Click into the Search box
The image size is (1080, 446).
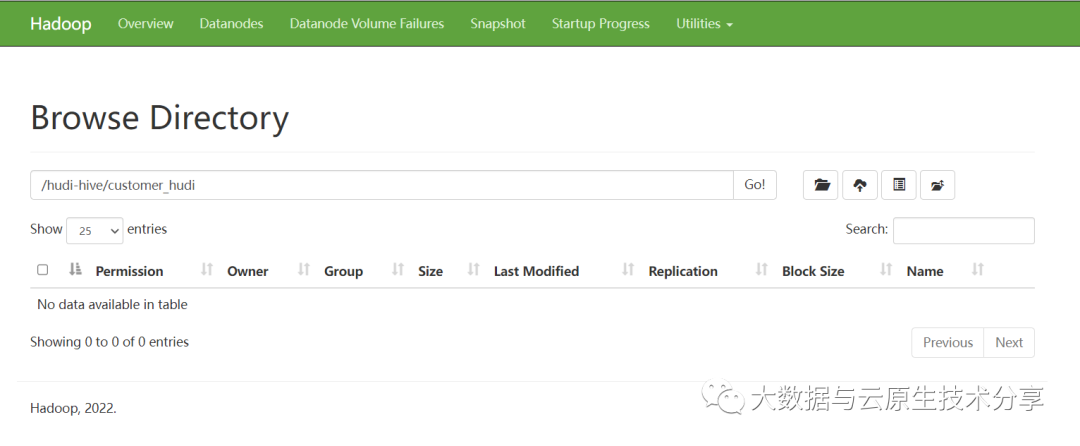tap(963, 230)
